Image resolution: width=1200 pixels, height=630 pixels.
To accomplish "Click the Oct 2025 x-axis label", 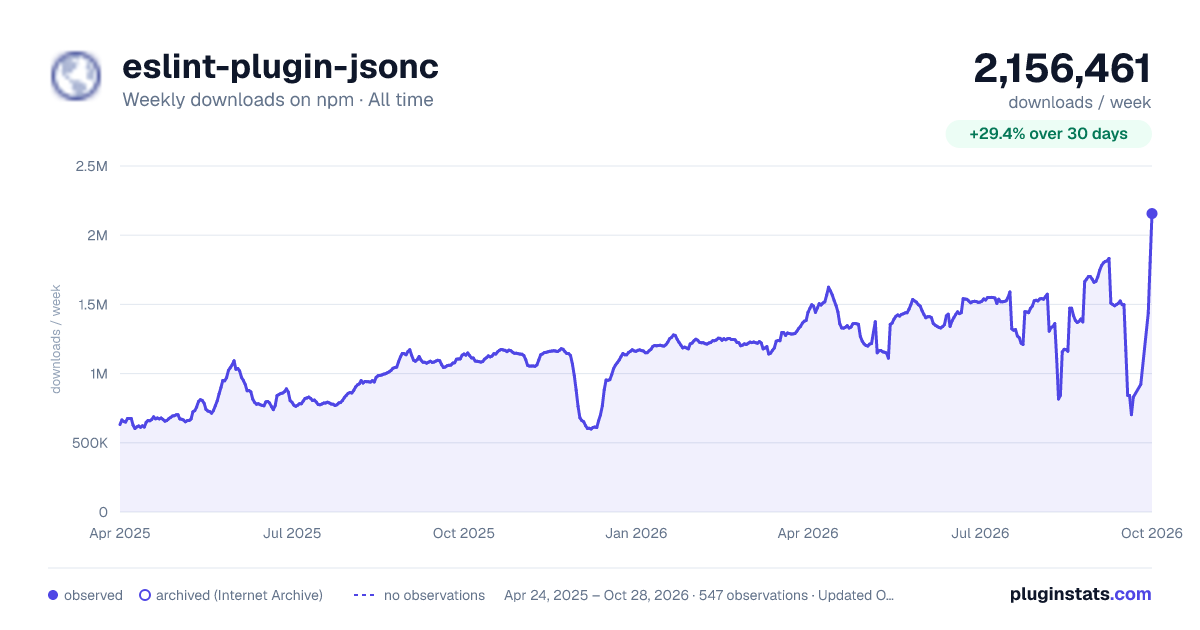I will [464, 533].
